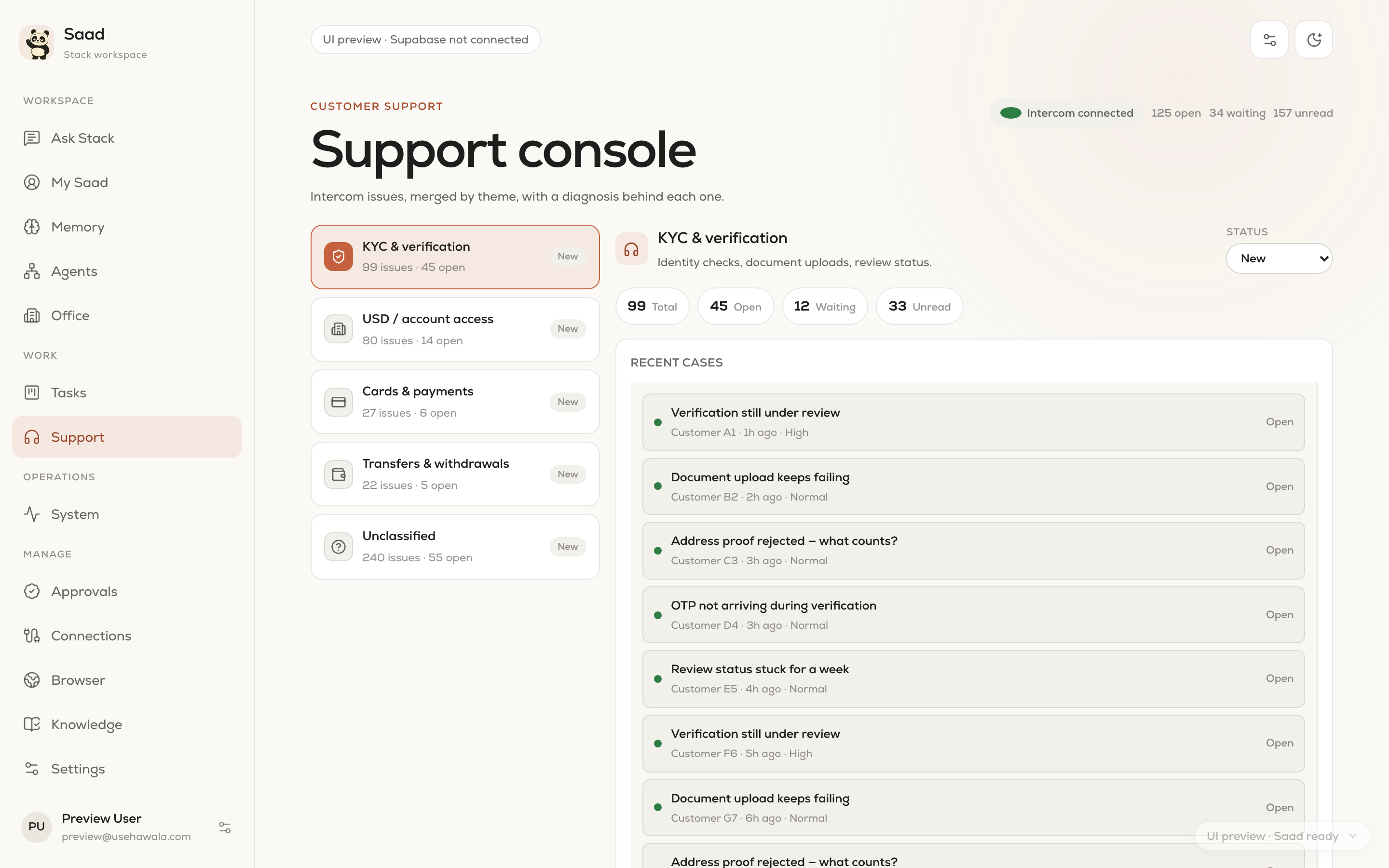Click the 34 waiting header stat
1389x868 pixels.
[1237, 113]
